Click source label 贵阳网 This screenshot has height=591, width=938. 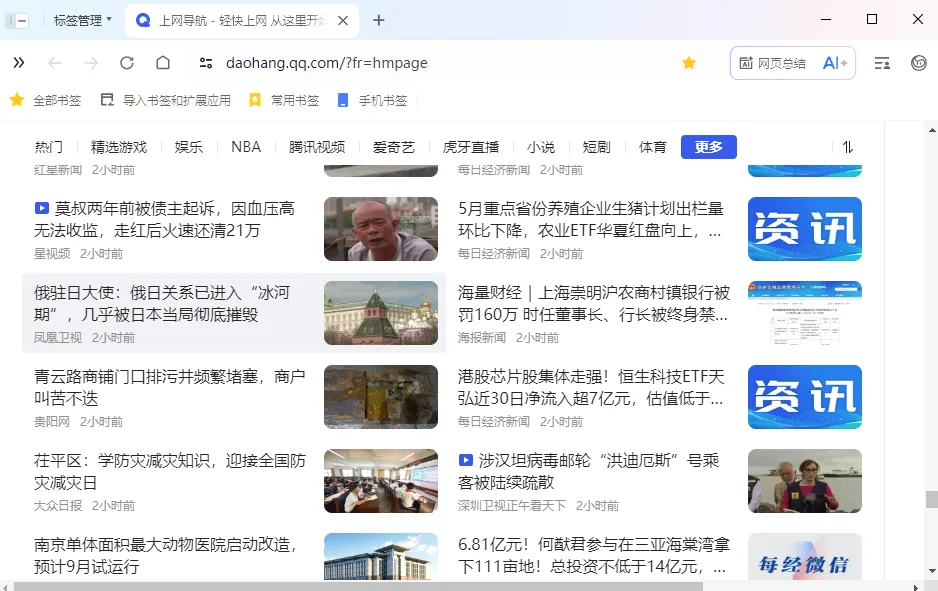[51, 422]
